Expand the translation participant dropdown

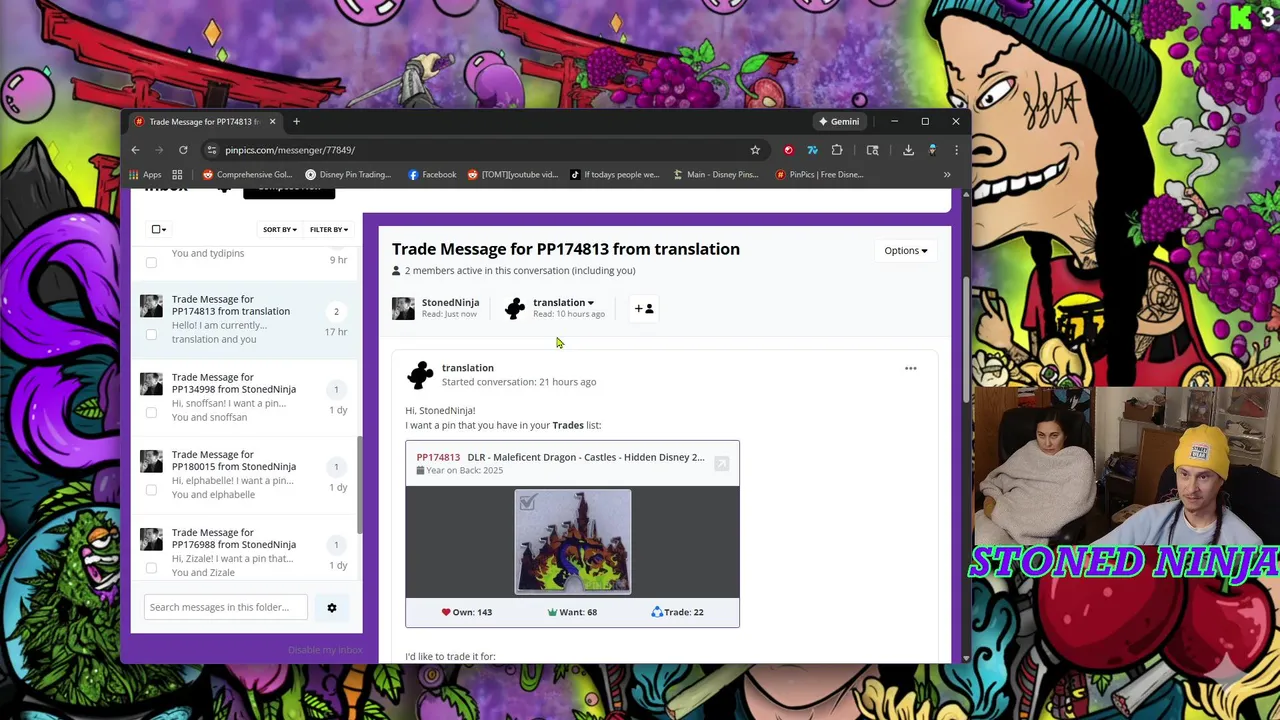[x=563, y=303]
